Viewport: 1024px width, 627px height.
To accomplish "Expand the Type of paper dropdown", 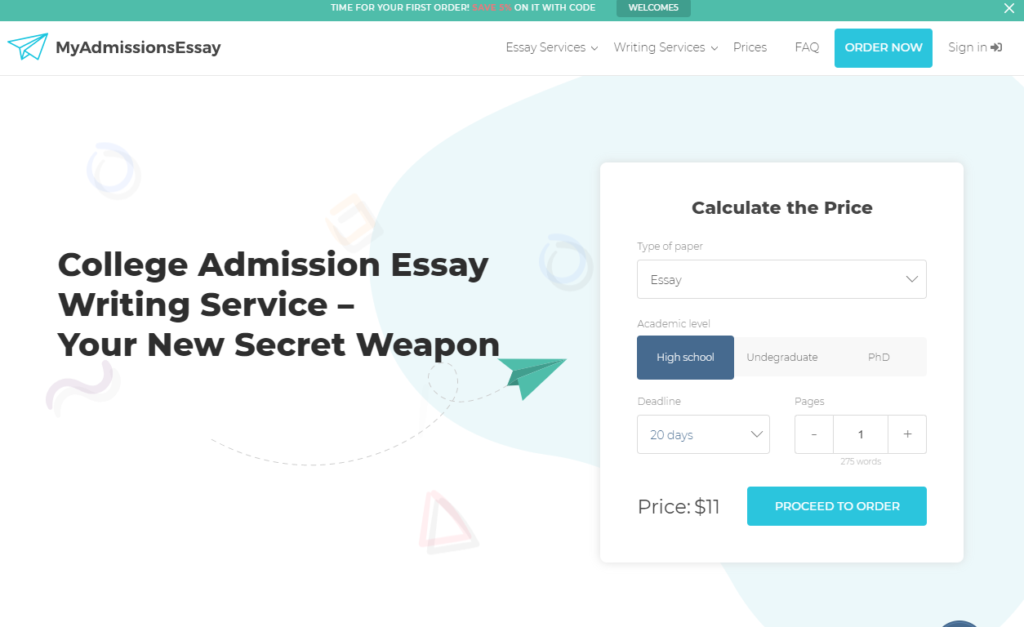I will click(782, 280).
